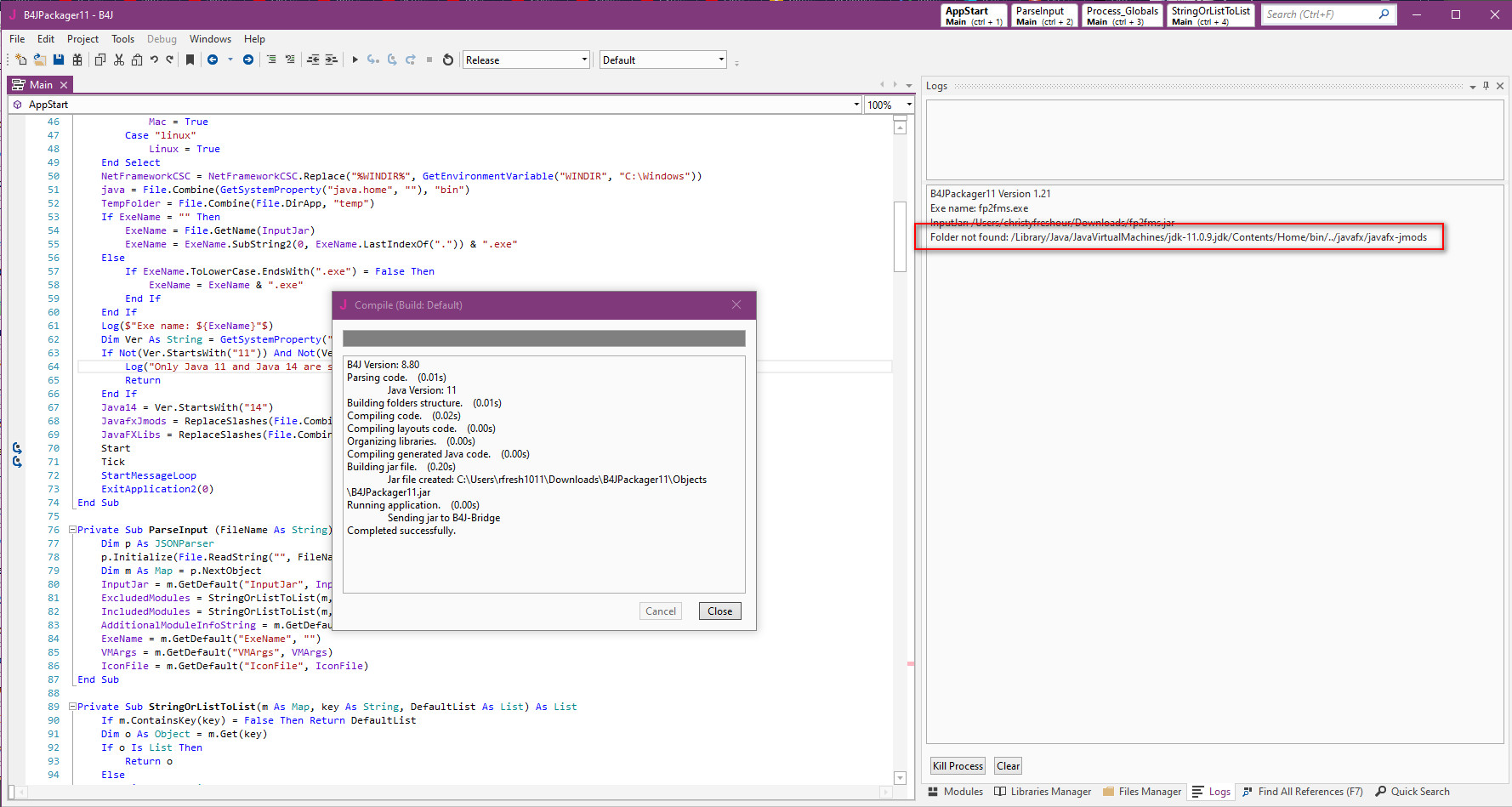1512x807 pixels.
Task: Open the Release build mode dropdown
Action: [x=526, y=60]
